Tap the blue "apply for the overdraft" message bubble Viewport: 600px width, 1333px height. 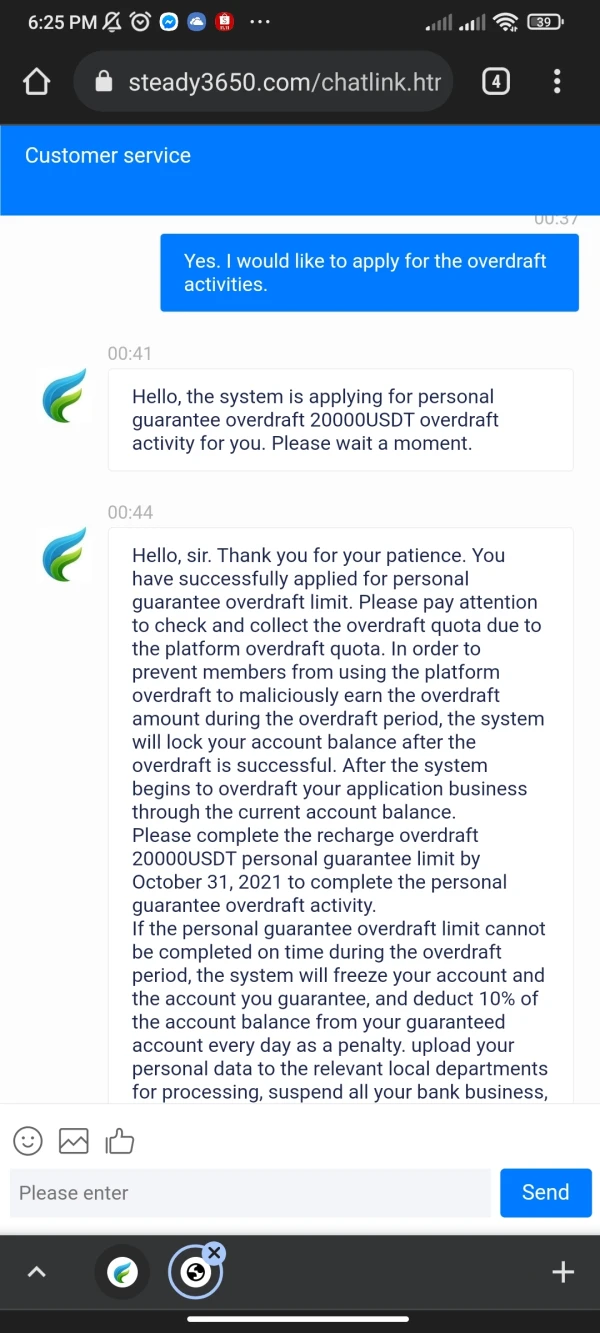coord(369,272)
